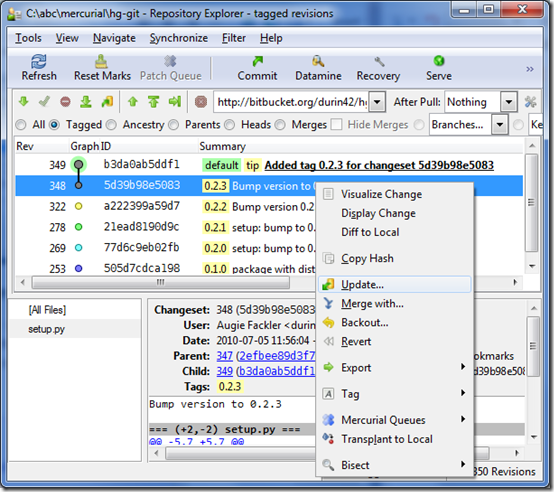554x492 pixels.
Task: Click the red stop operation icon
Action: coord(201,102)
